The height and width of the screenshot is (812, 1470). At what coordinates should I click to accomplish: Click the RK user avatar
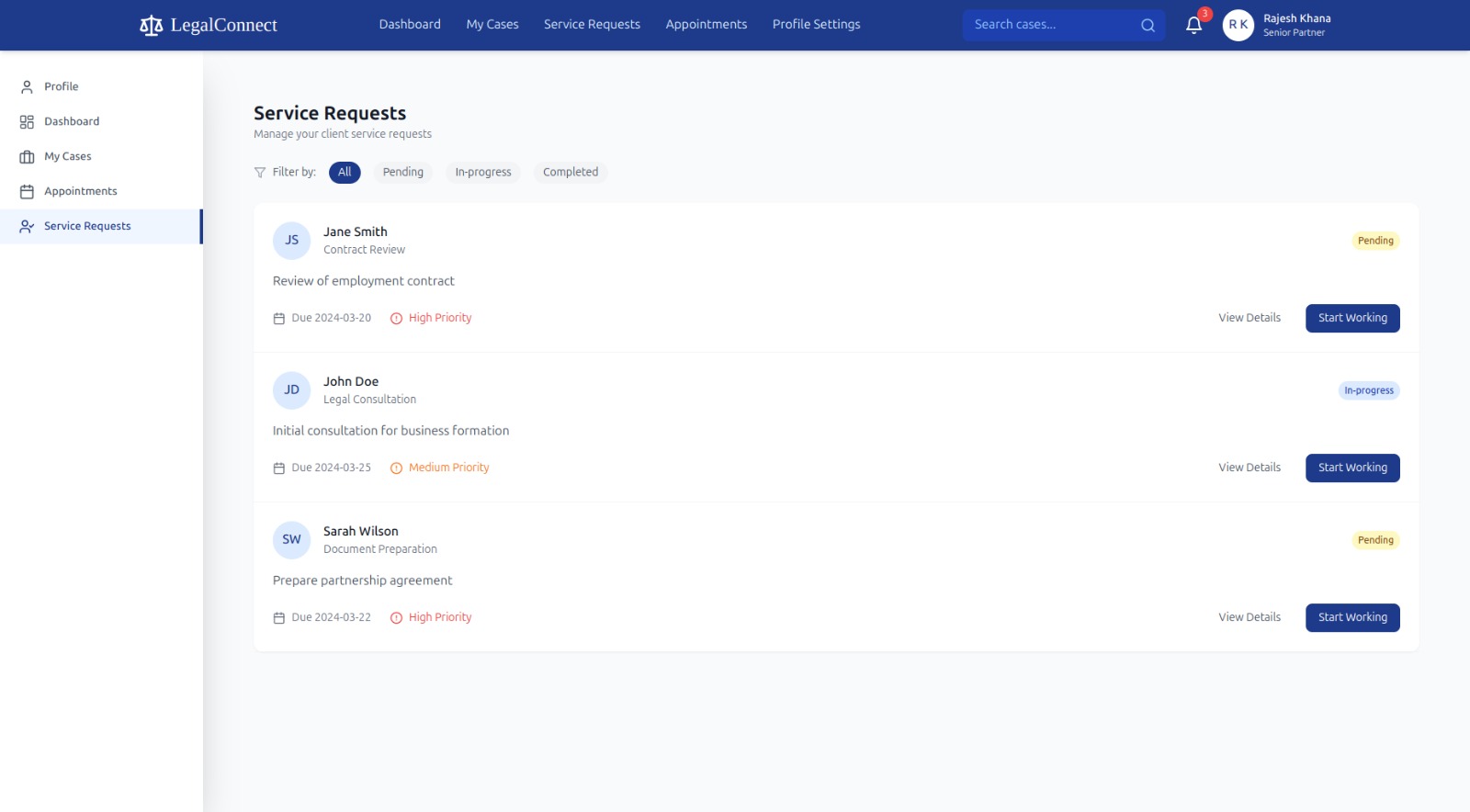[x=1238, y=25]
